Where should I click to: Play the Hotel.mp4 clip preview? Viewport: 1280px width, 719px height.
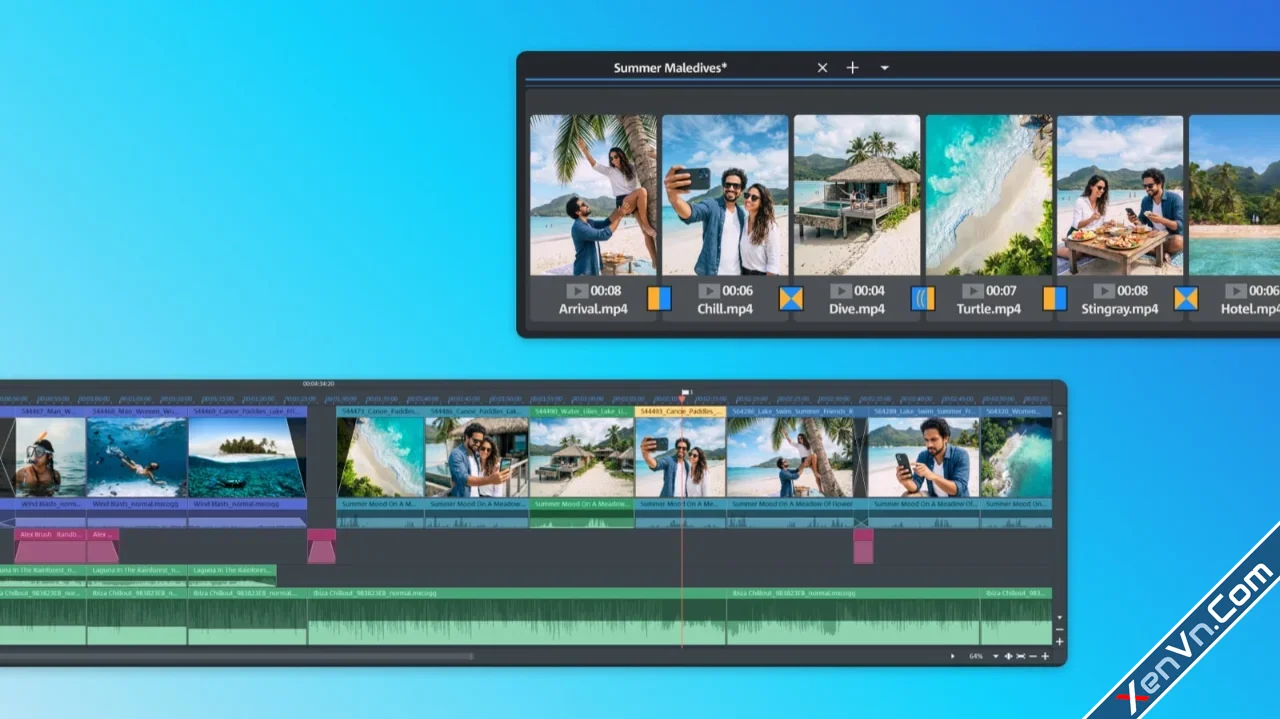(1236, 291)
